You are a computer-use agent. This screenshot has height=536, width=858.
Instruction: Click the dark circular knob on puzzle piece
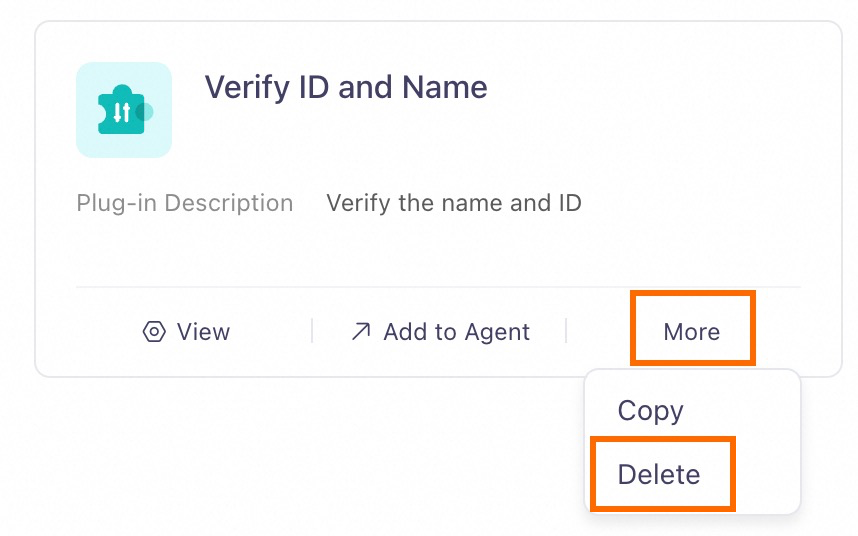[144, 112]
